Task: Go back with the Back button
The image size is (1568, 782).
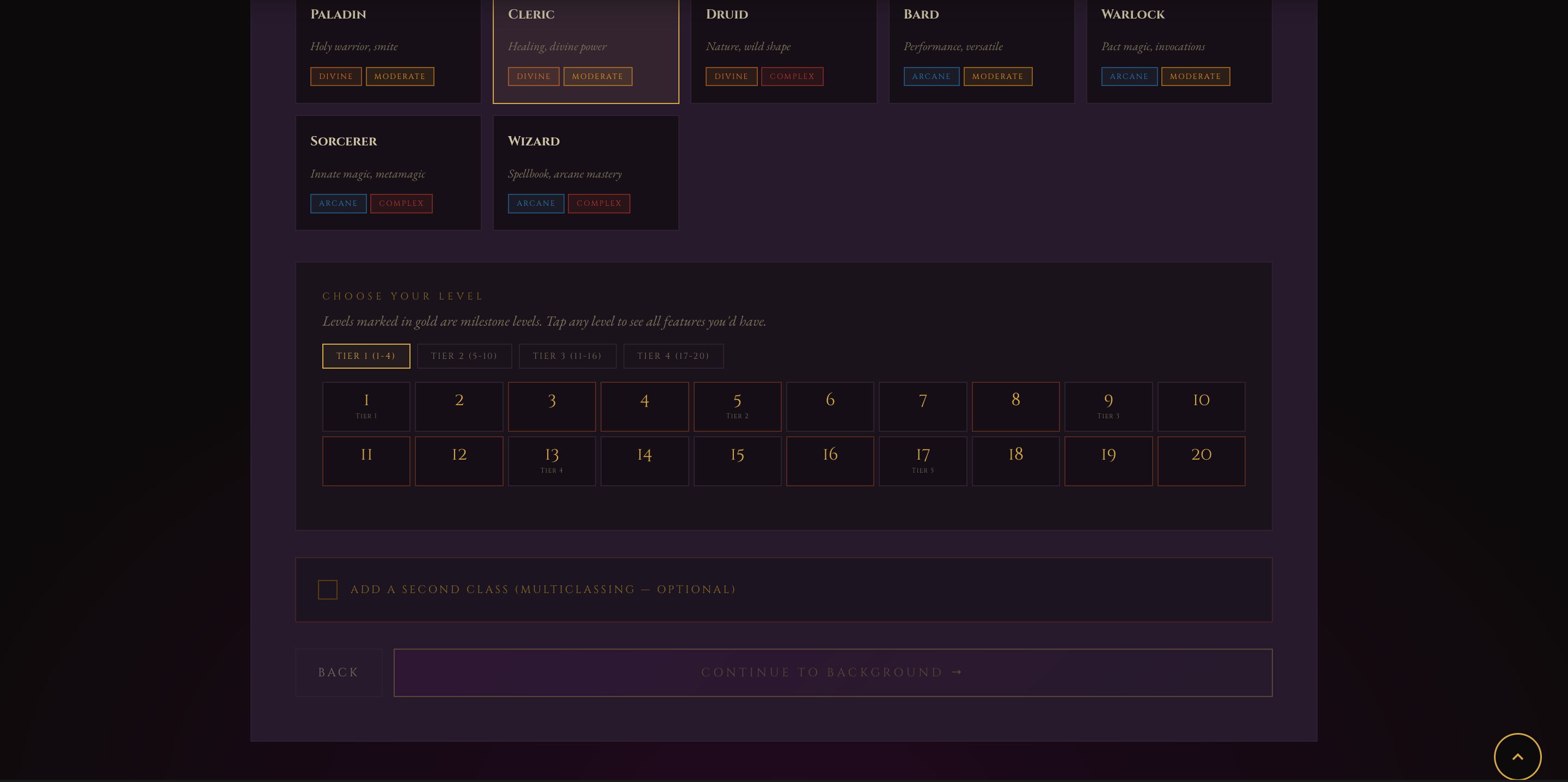Action: coord(339,673)
